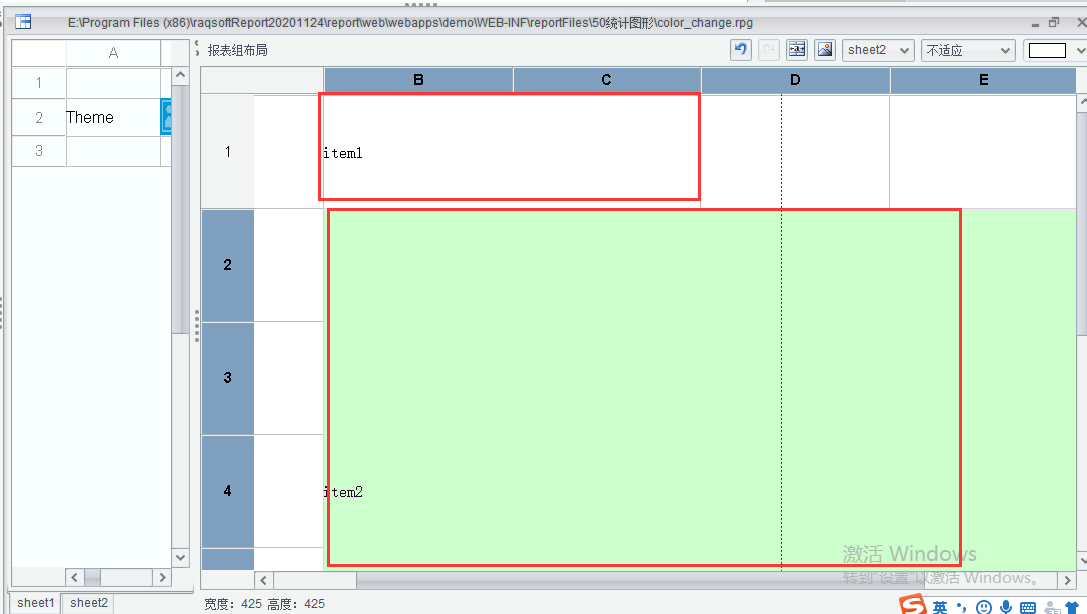Image resolution: width=1087 pixels, height=614 pixels.
Task: Click the microphone voice input icon
Action: 1006,607
